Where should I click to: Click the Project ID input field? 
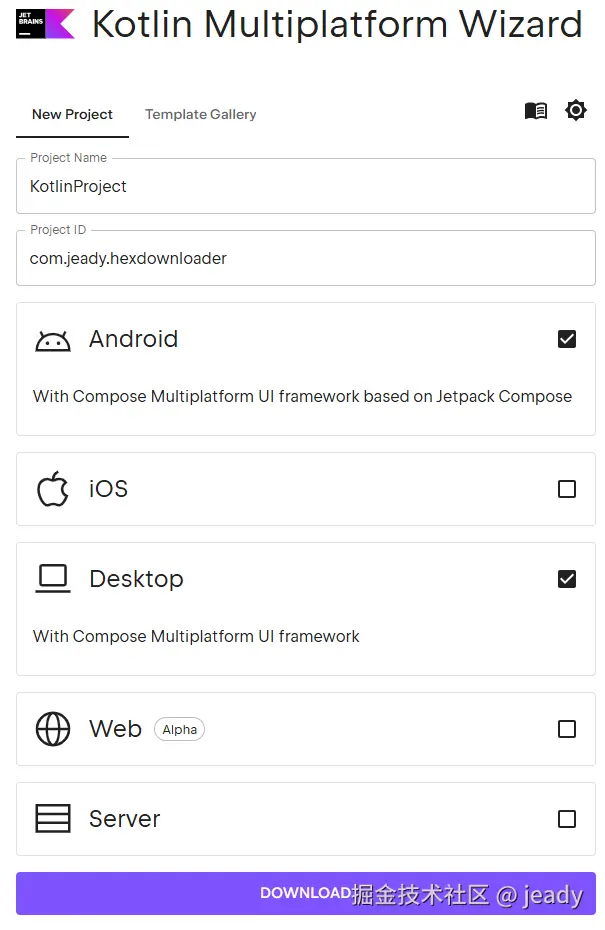[x=305, y=259]
